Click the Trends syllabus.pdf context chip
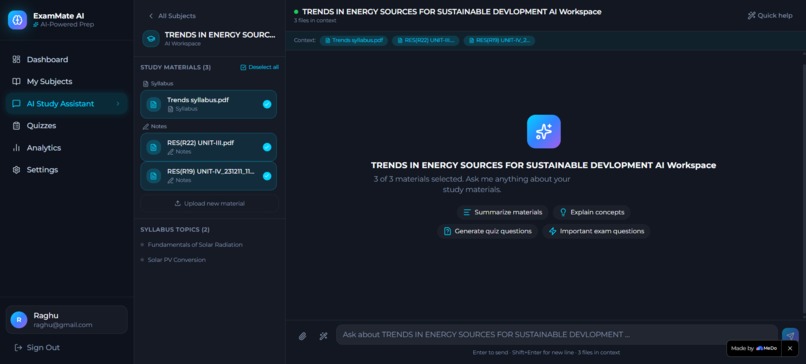 point(354,40)
